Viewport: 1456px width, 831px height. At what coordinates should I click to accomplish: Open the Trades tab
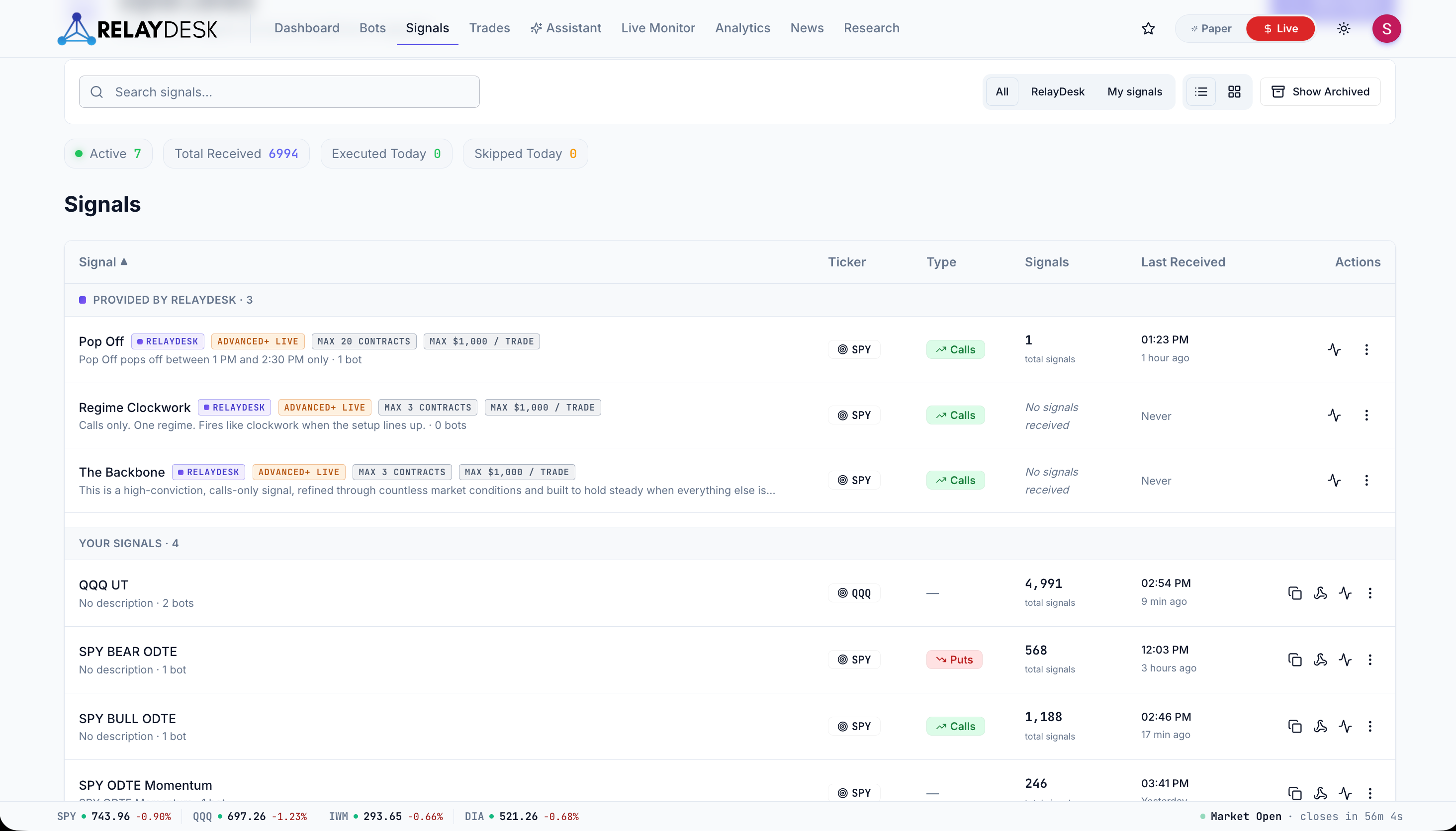point(489,28)
